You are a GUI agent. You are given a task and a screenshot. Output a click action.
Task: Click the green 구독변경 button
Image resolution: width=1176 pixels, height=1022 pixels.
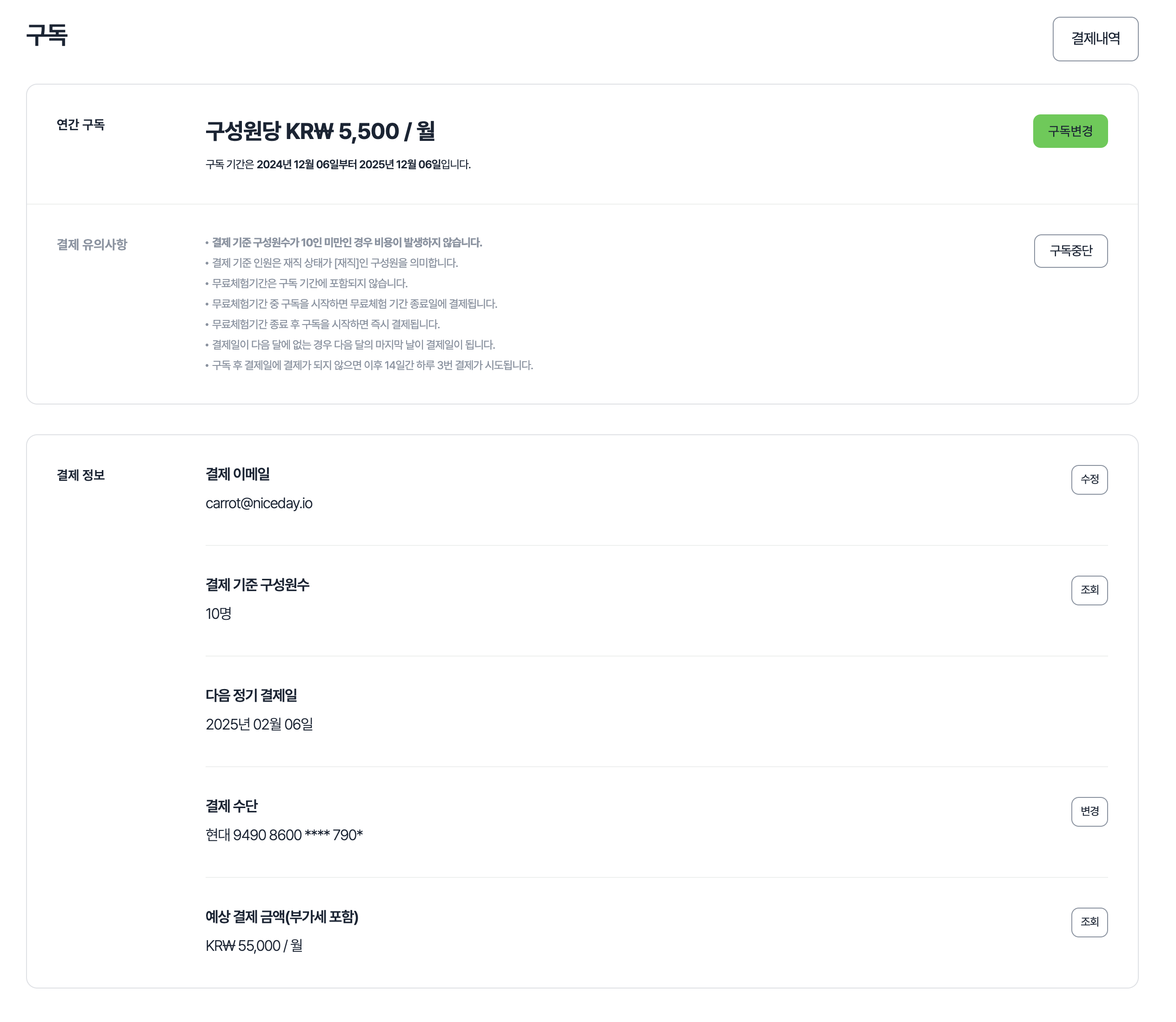click(1070, 131)
